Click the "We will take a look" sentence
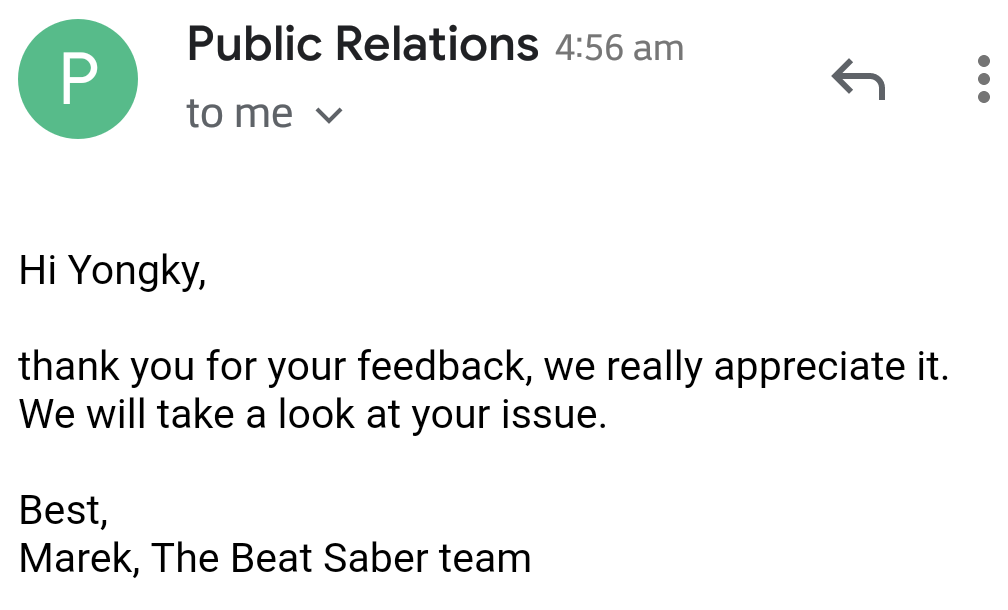 click(312, 414)
